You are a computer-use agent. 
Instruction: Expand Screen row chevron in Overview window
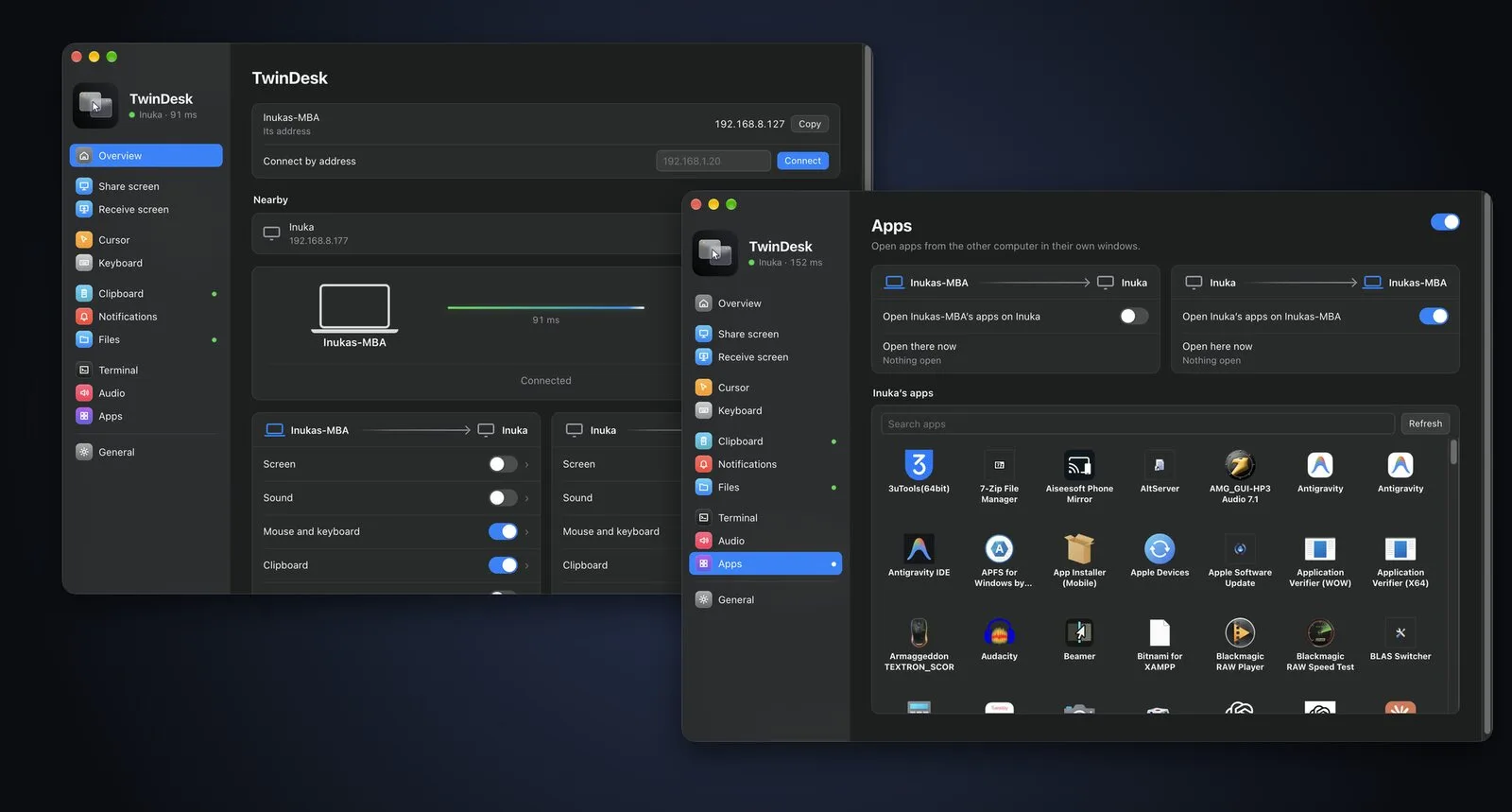[x=526, y=464]
